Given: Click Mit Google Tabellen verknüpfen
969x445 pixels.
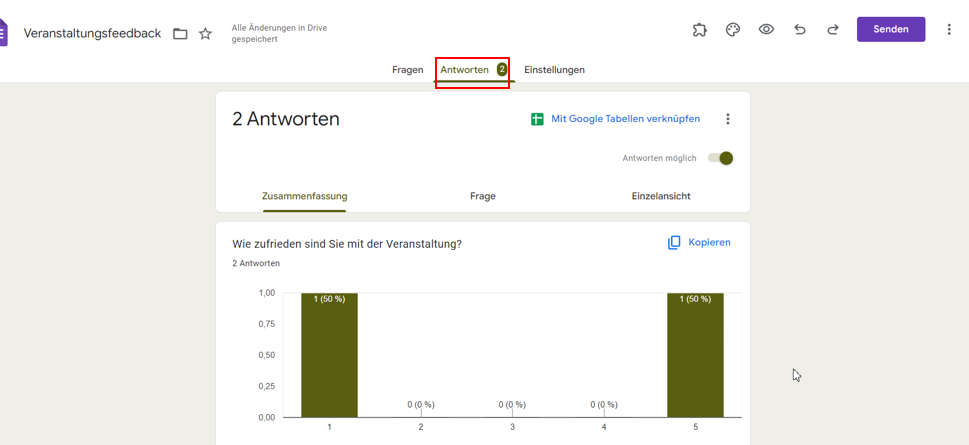Looking at the screenshot, I should [625, 119].
